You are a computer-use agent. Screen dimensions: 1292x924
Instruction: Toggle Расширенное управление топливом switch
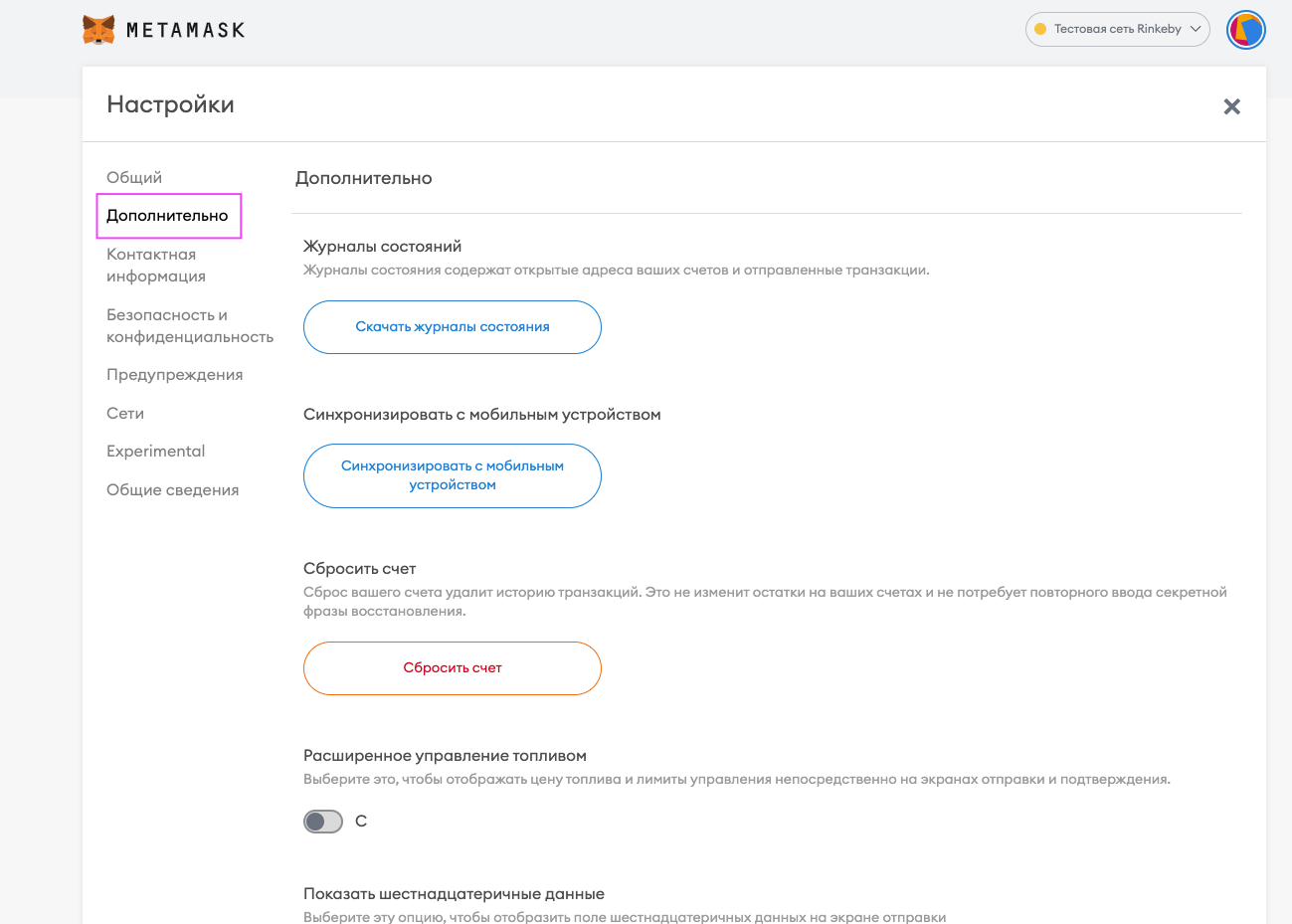[x=323, y=822]
